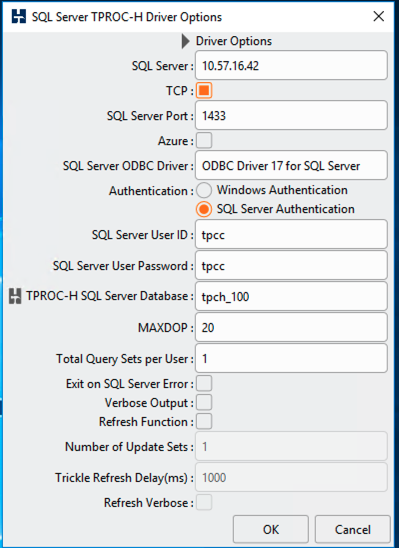399x548 pixels.
Task: Click the HammerDB icon in title bar
Action: (x=19, y=16)
